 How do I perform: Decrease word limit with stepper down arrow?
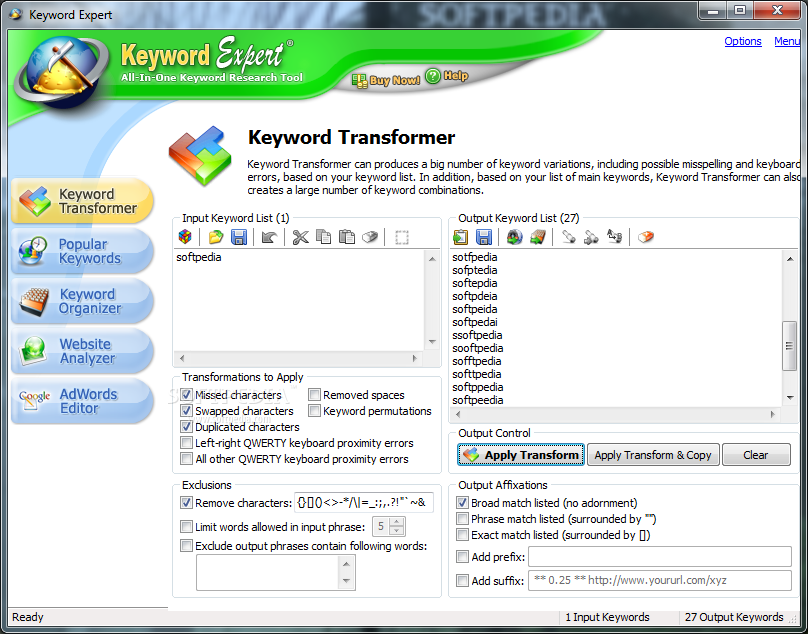pyautogui.click(x=396, y=531)
